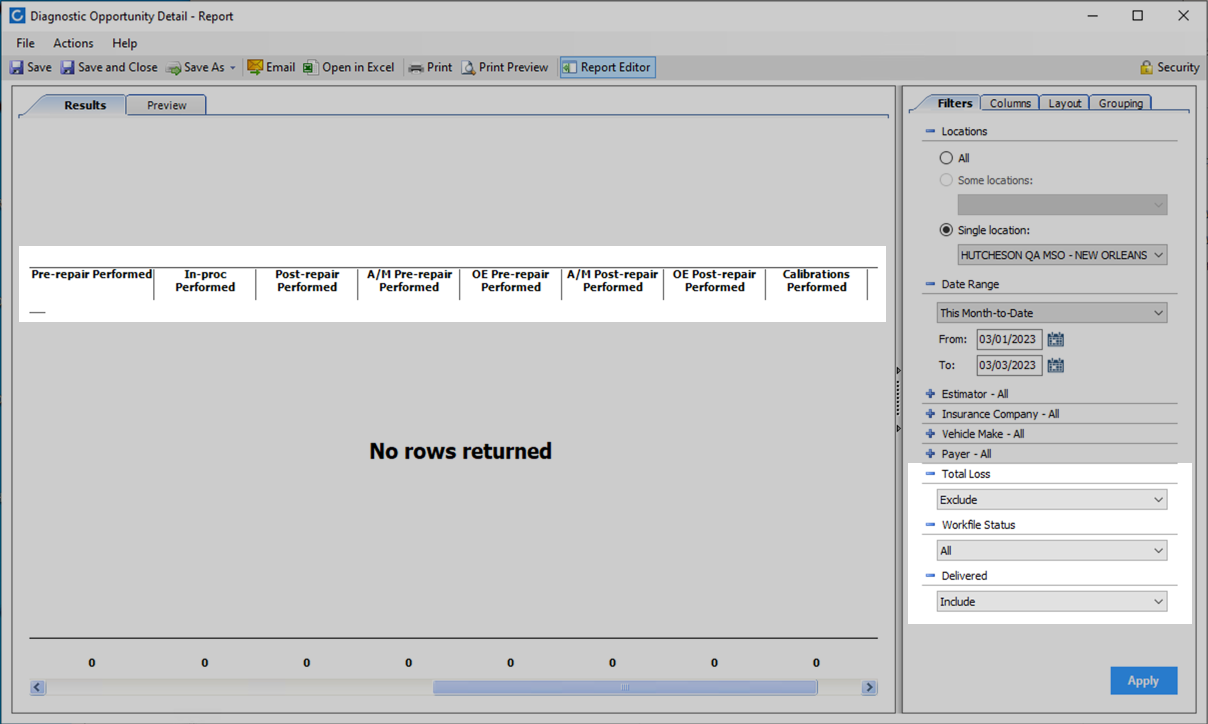Click the Pre-repair Performed column header
Viewport: 1208px width, 724px height.
(x=92, y=274)
